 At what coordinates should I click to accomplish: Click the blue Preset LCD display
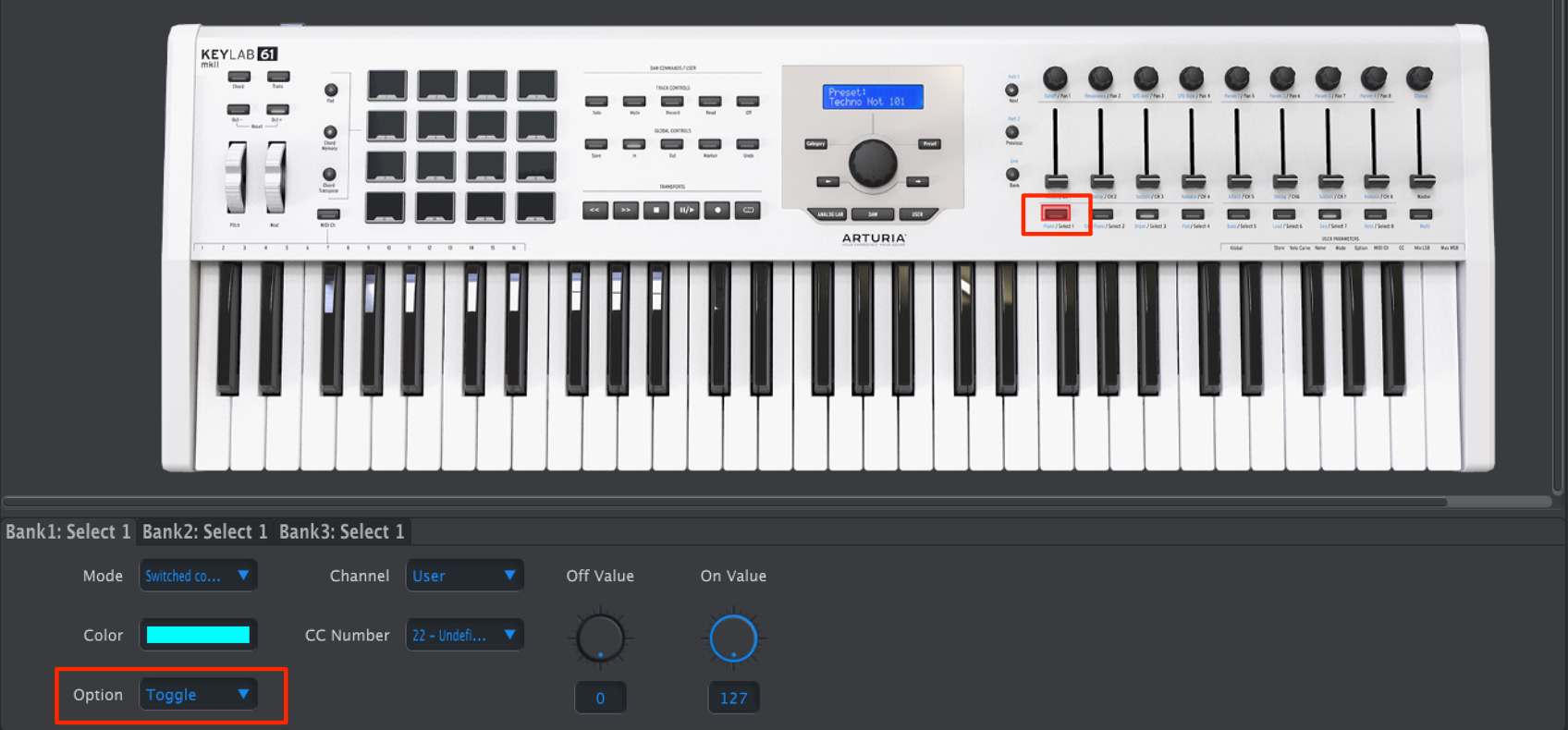pos(873,97)
